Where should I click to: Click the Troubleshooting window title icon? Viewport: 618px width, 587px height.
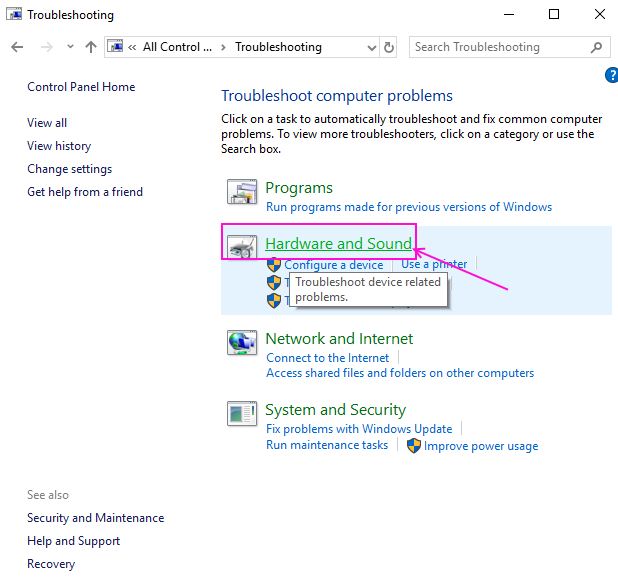tap(14, 15)
